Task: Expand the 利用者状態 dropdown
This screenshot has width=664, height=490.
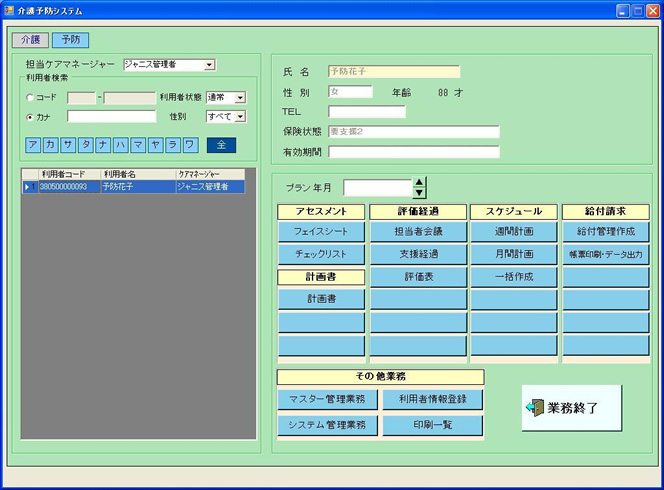Action: click(240, 98)
